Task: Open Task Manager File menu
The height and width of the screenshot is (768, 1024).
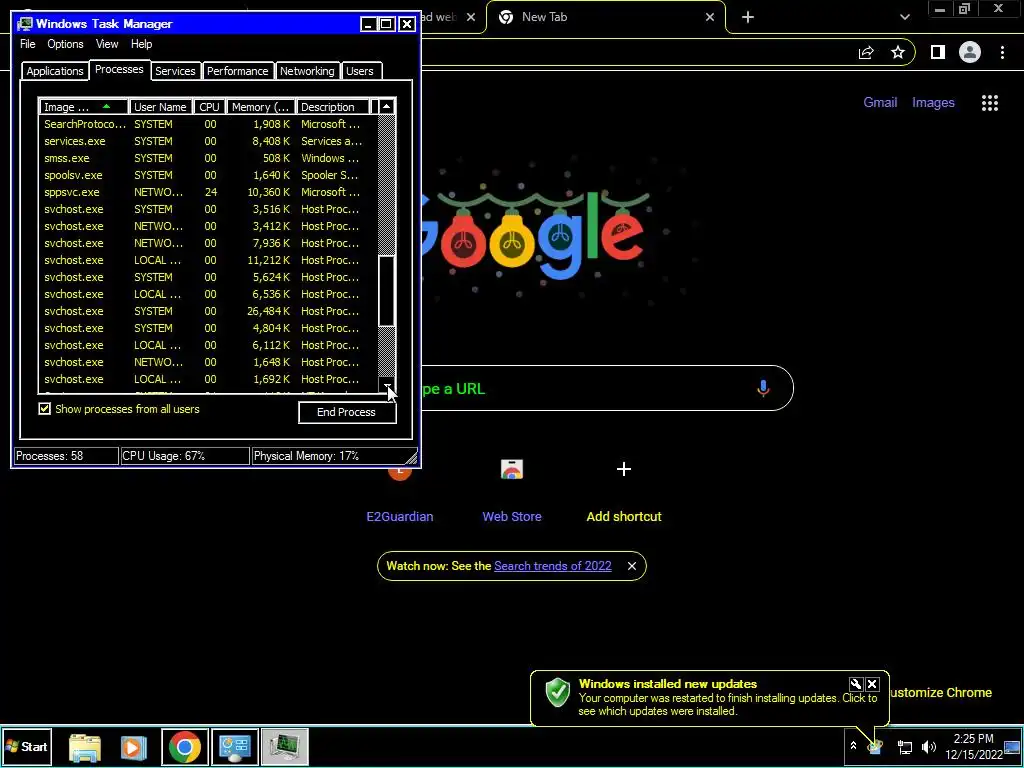Action: (27, 44)
